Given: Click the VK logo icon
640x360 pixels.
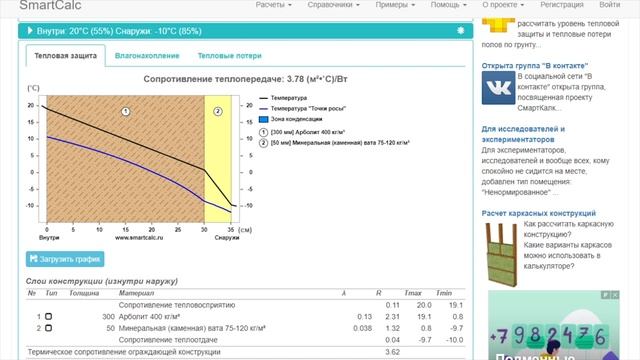Looking at the screenshot, I should point(498,88).
